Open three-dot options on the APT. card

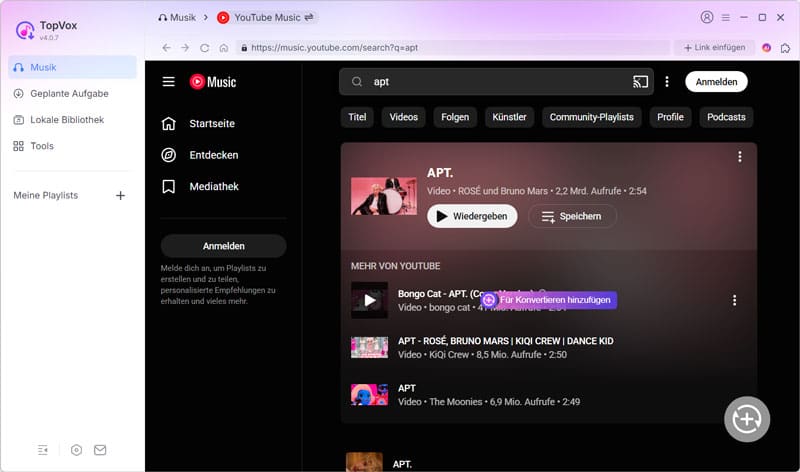[739, 157]
